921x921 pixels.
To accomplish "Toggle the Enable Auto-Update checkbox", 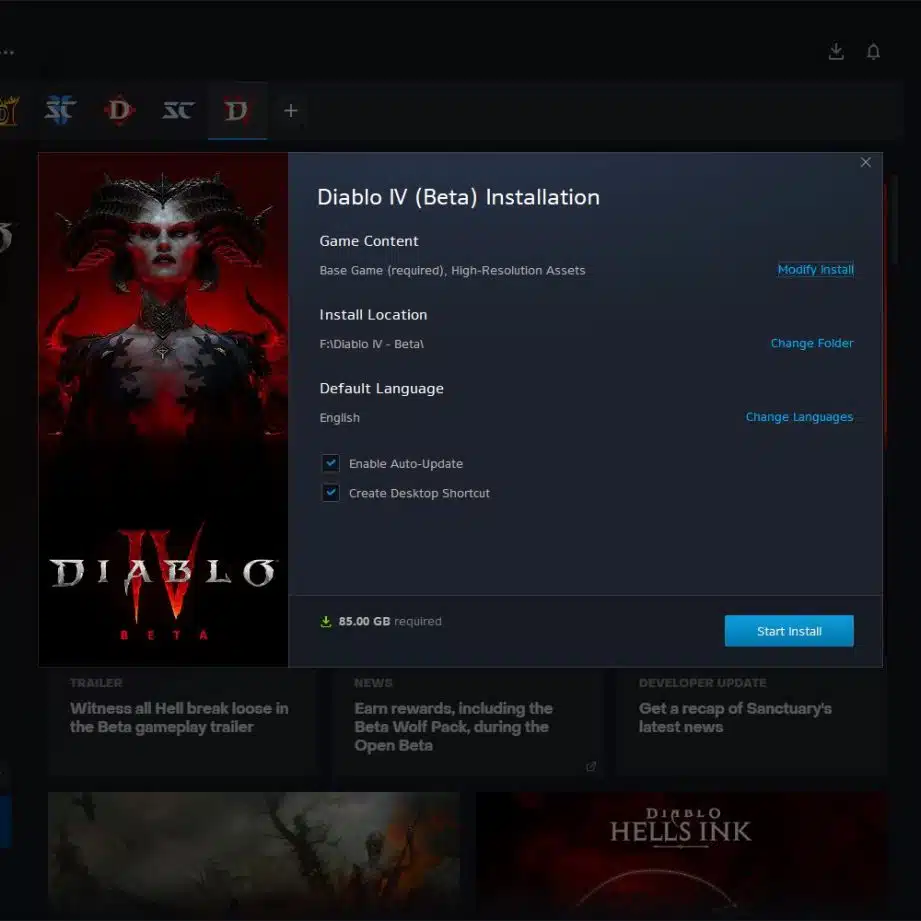I will coord(331,463).
